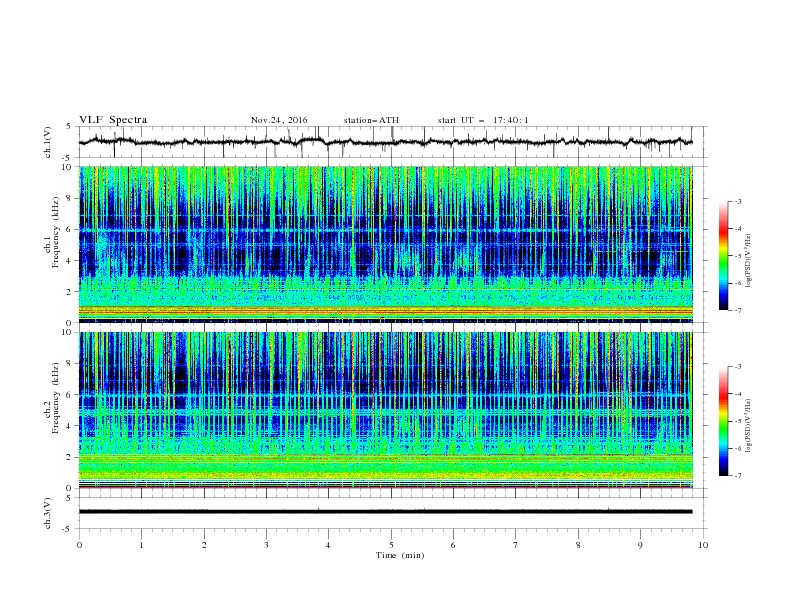Viewport: 792px width, 612px height.
Task: Click time axis tick label "1"
Action: pyautogui.click(x=141, y=545)
